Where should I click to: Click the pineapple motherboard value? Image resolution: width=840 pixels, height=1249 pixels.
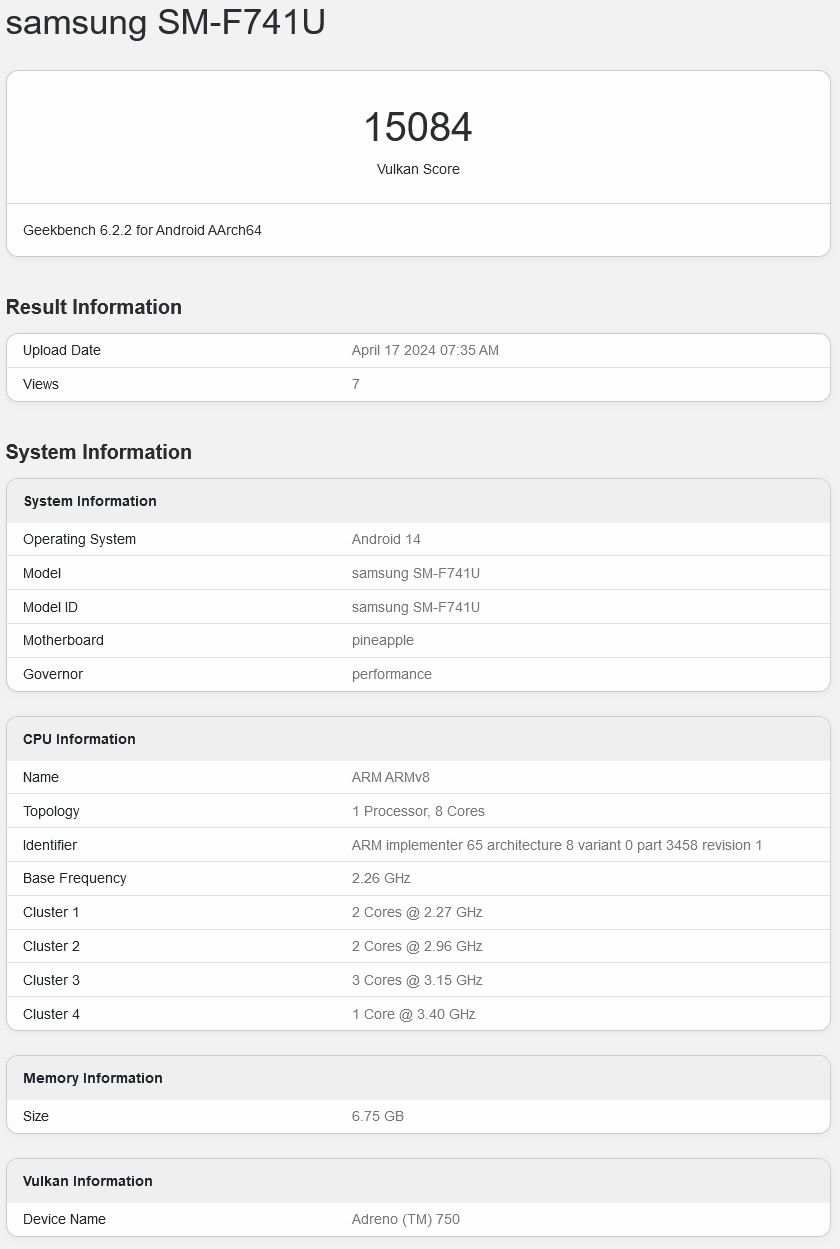(383, 640)
